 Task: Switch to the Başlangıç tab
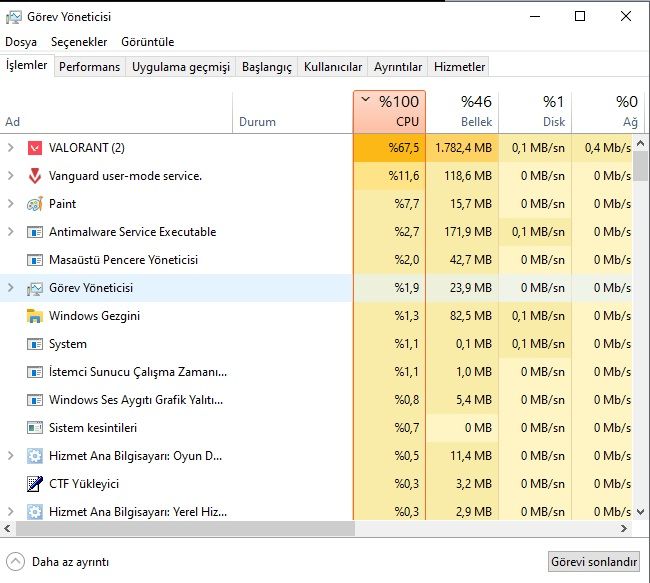click(x=267, y=67)
